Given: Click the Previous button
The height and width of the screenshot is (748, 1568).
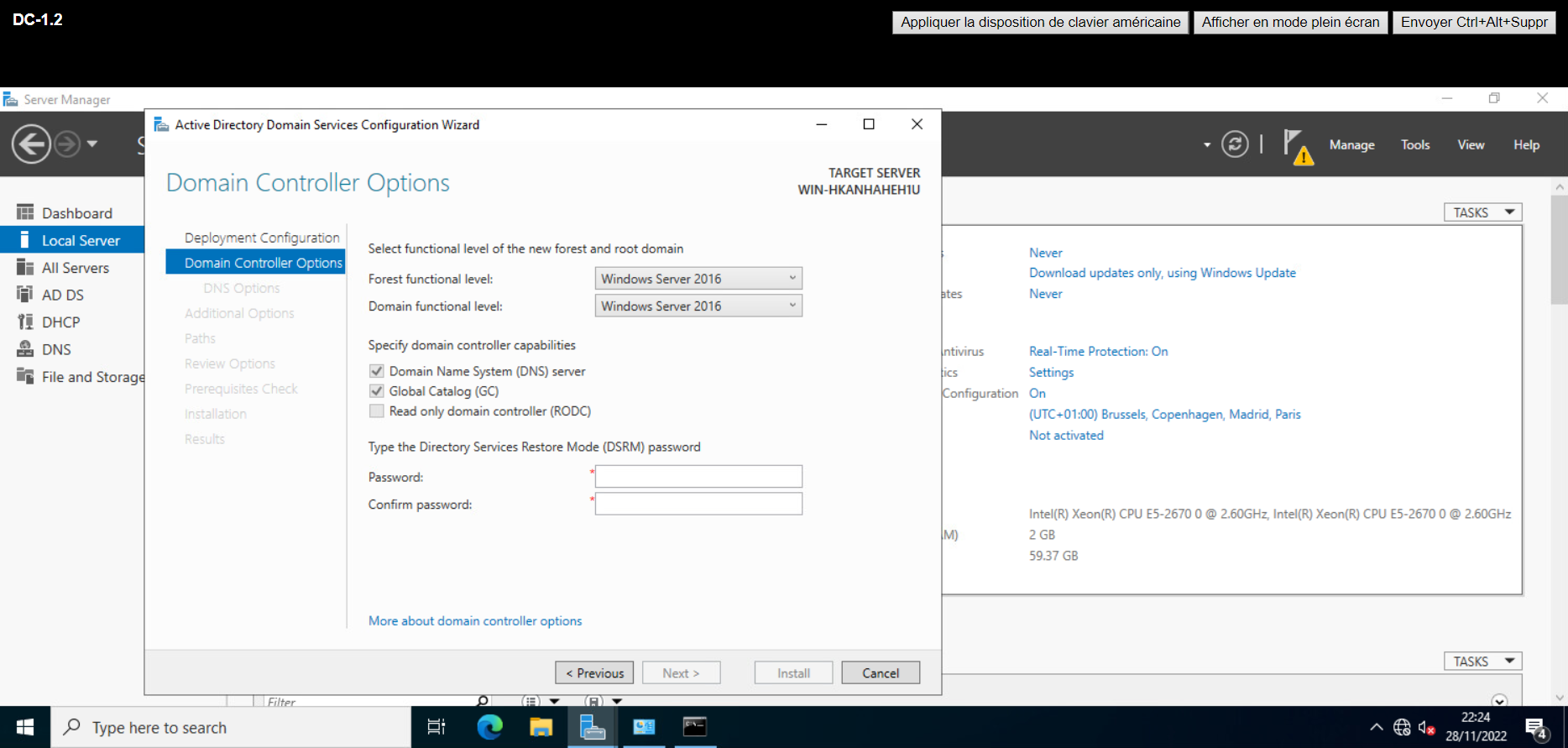Looking at the screenshot, I should click(x=594, y=673).
